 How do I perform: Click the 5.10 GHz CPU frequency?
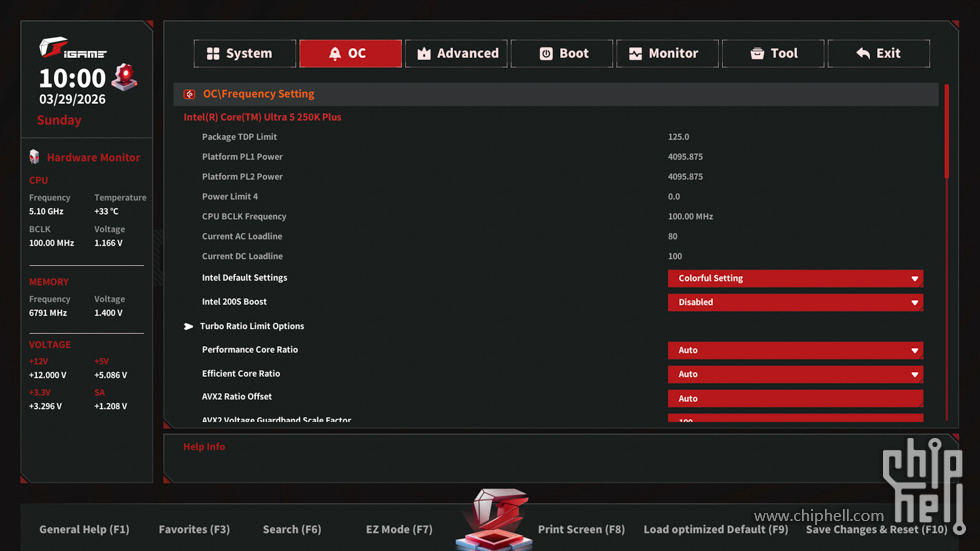[46, 212]
